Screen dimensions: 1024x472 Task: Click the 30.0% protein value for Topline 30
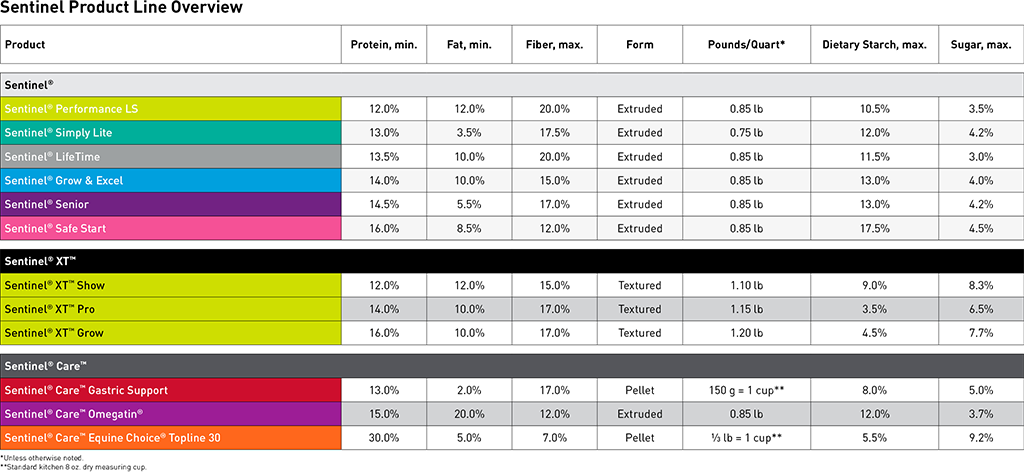tap(384, 437)
